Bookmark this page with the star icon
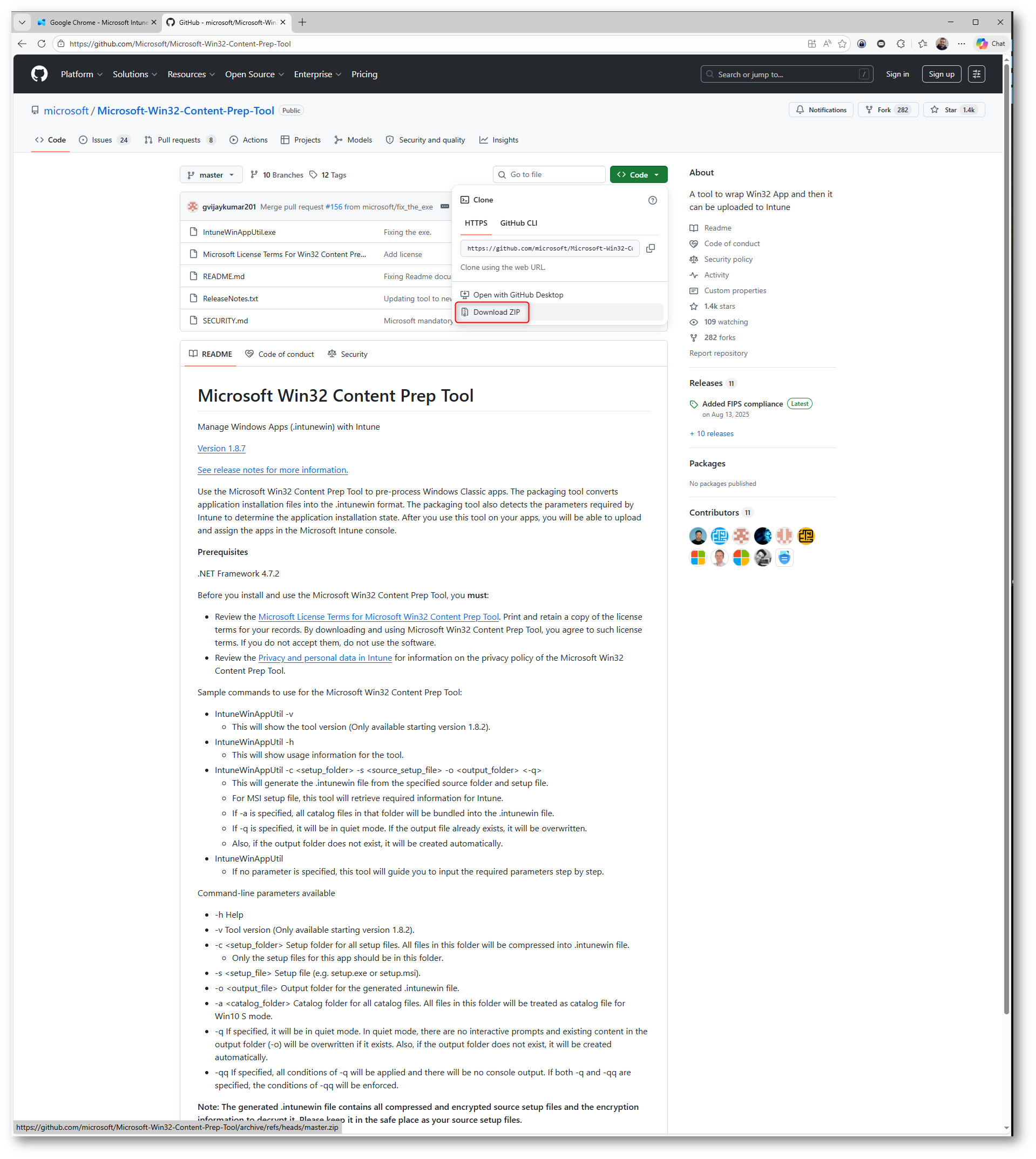This screenshot has height=1159, width=1036. click(x=843, y=44)
